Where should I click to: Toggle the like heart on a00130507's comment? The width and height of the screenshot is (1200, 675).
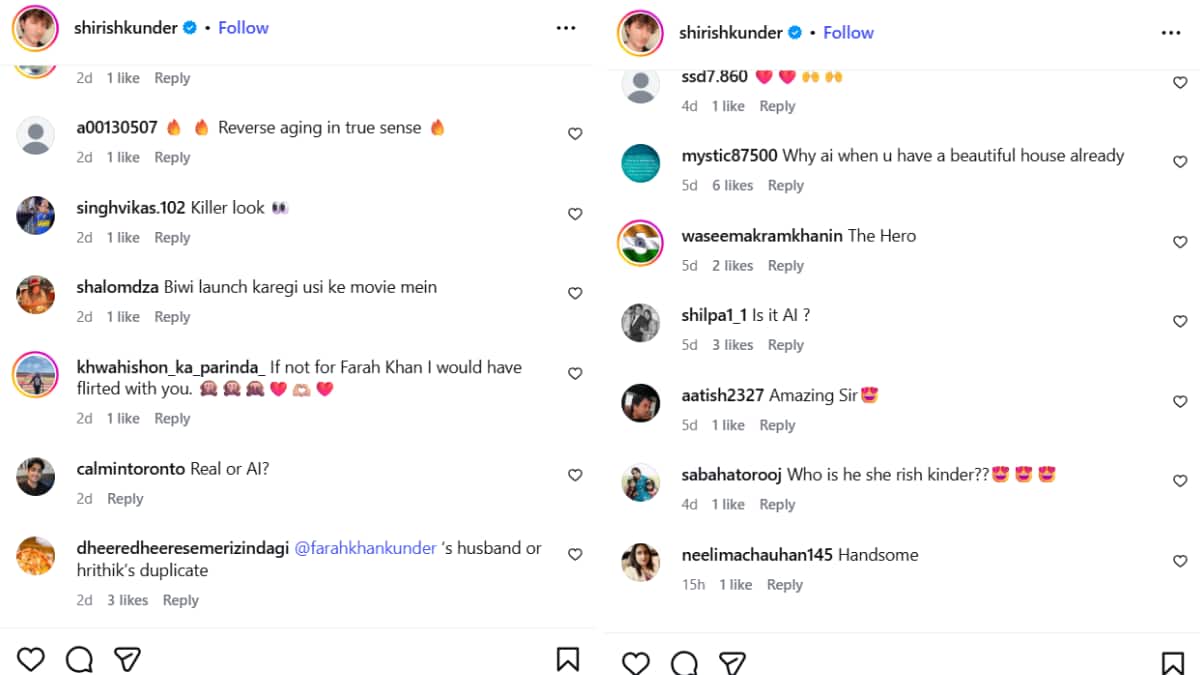click(575, 133)
